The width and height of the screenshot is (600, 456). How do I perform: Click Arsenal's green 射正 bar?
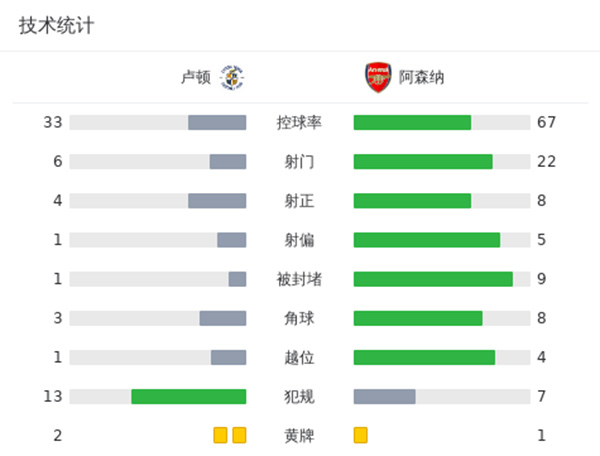coord(412,201)
